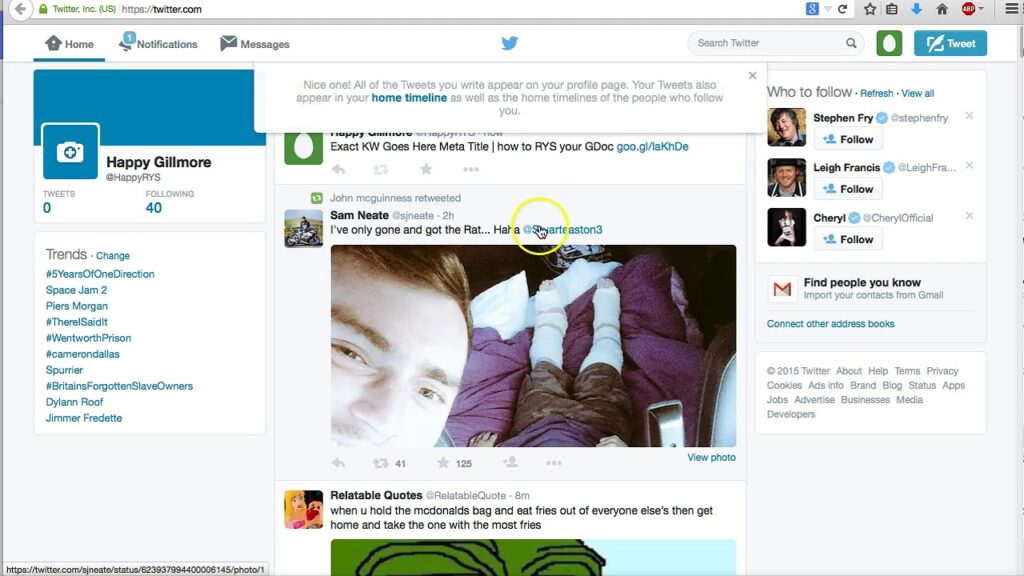The width and height of the screenshot is (1024, 576).
Task: Reload the page with the refresh icon
Action: [842, 9]
